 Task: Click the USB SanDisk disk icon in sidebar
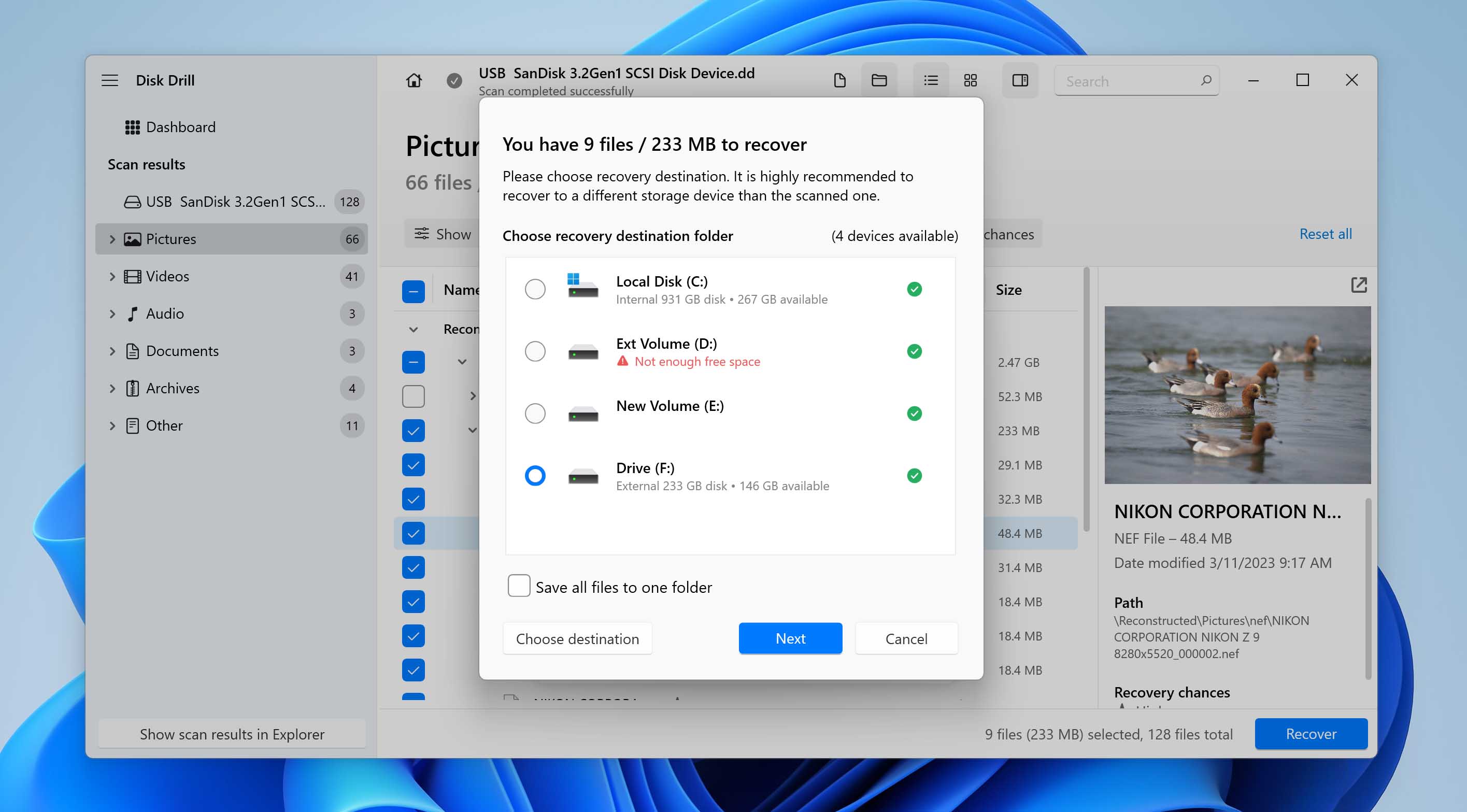tap(132, 202)
